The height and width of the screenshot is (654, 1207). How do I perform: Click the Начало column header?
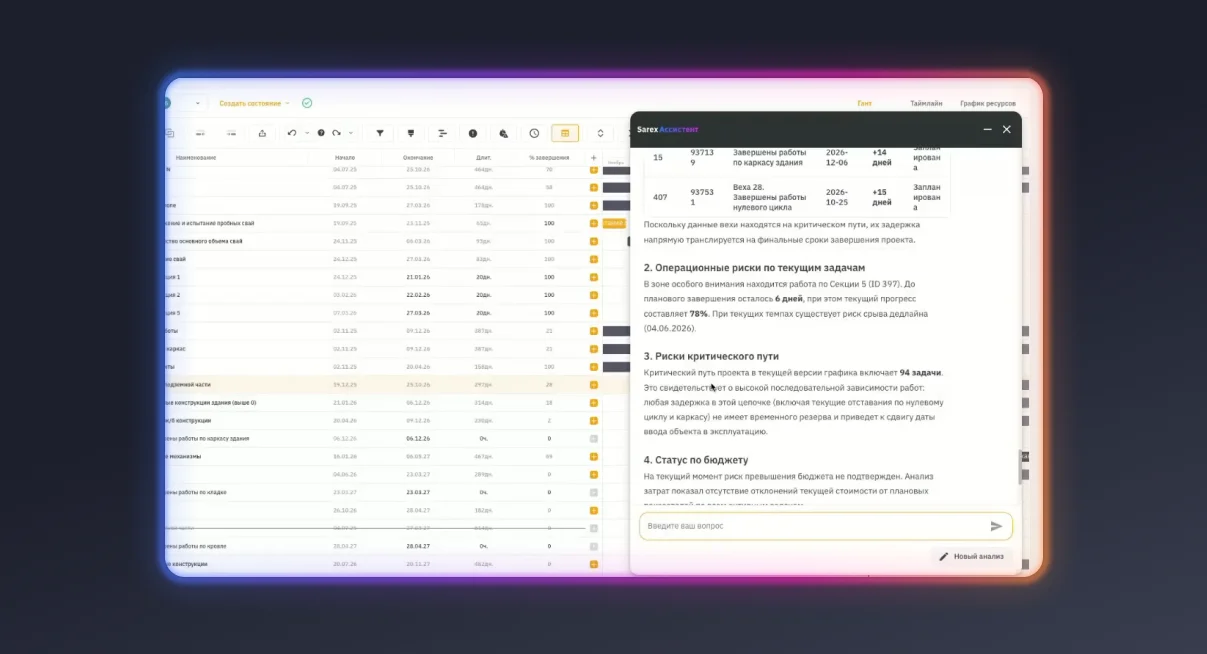click(x=345, y=158)
